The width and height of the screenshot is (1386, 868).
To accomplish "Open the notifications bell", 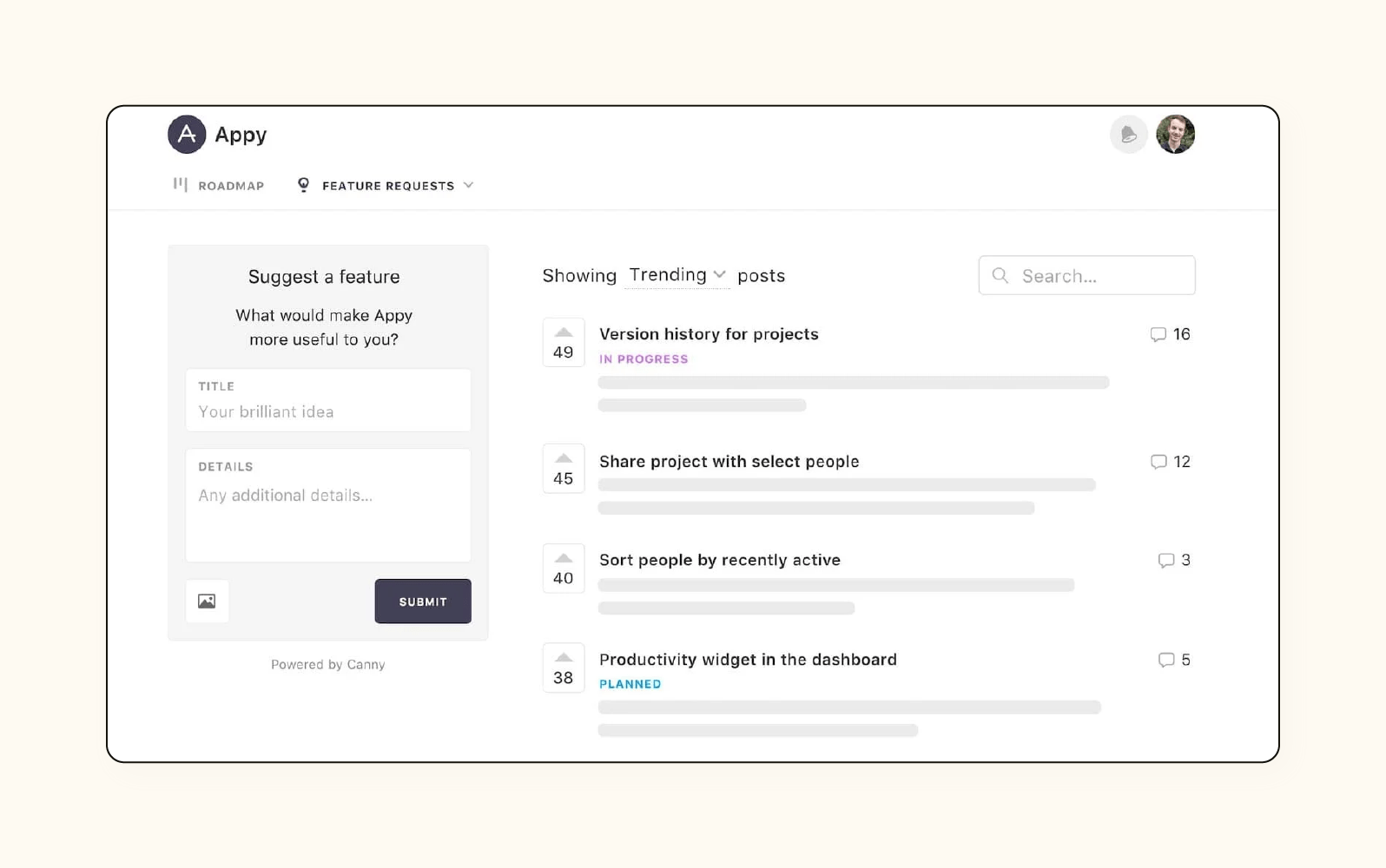I will pyautogui.click(x=1128, y=134).
